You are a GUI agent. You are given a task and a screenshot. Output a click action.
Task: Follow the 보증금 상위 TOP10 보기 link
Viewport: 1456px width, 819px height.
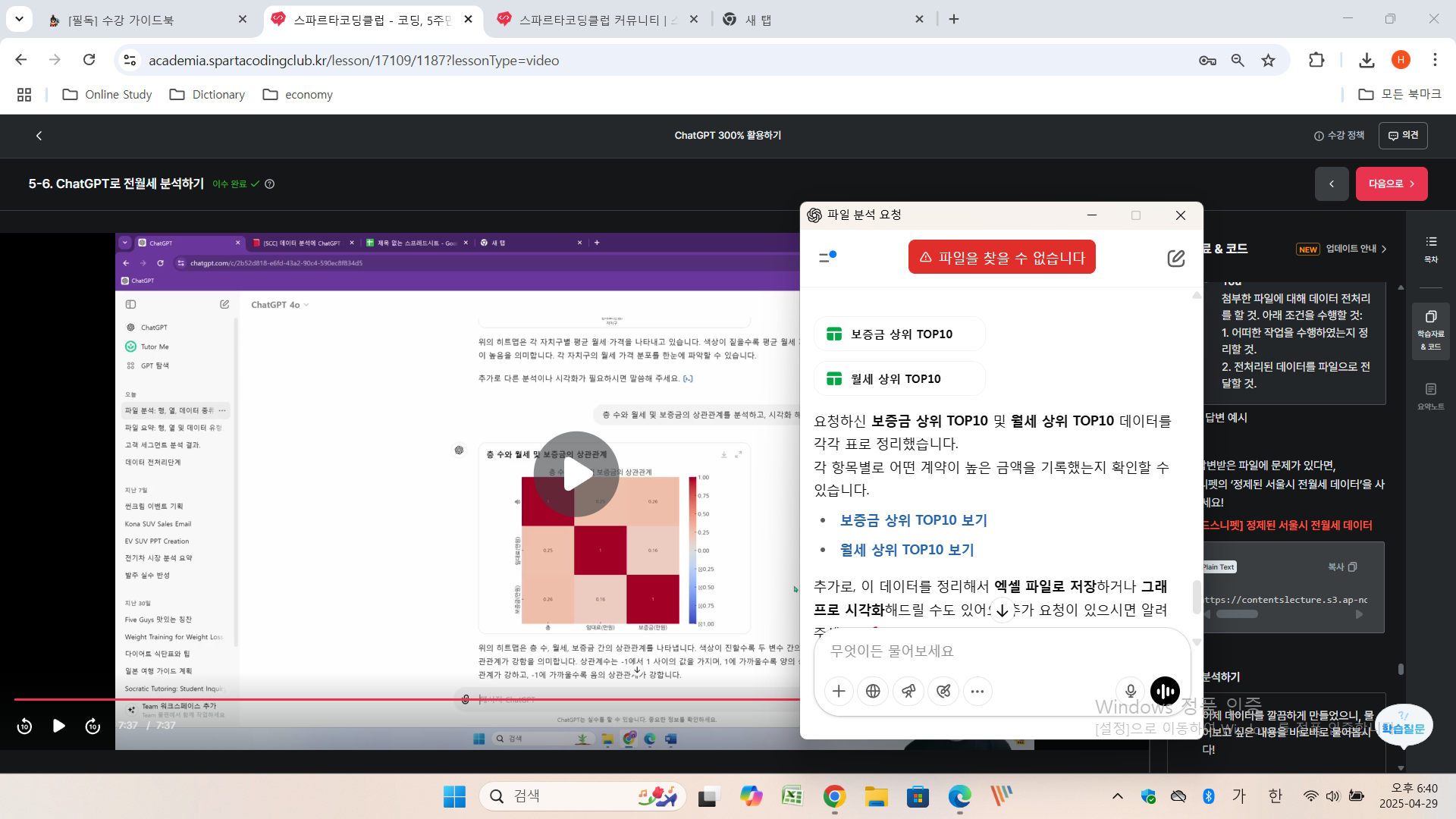tap(913, 520)
